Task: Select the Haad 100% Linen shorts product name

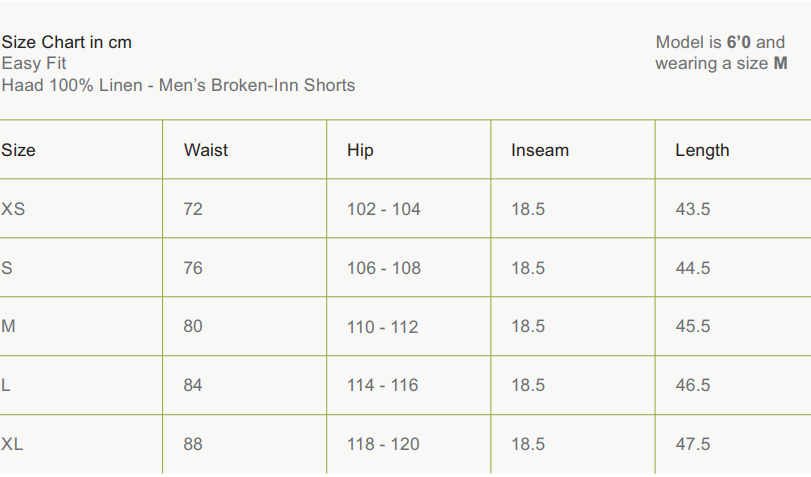Action: click(178, 85)
